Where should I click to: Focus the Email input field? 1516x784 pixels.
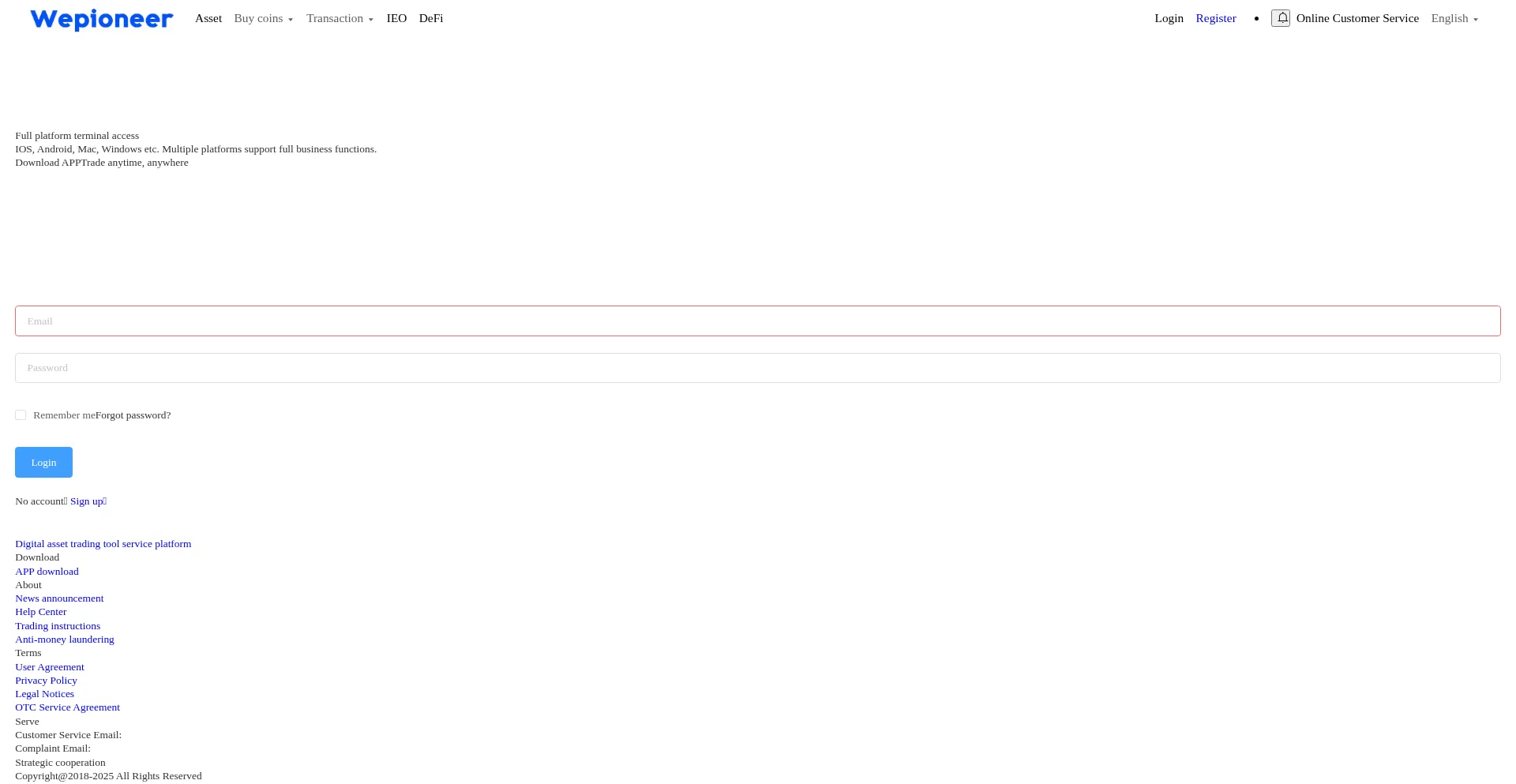point(757,321)
